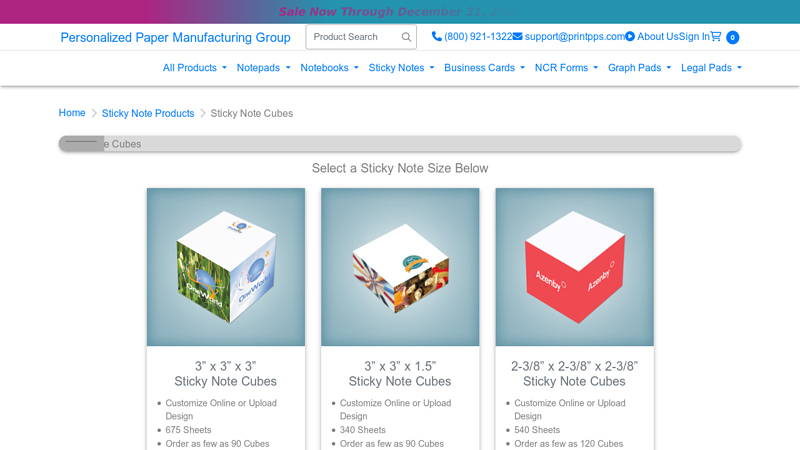The image size is (800, 450).
Task: Open the Legal Pads dropdown
Action: [x=711, y=68]
